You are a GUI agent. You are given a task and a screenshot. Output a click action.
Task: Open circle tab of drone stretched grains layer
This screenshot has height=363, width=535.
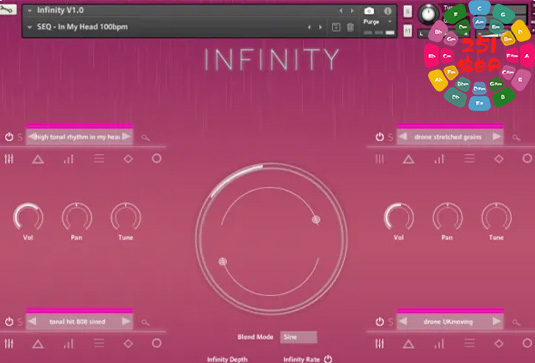(x=527, y=158)
